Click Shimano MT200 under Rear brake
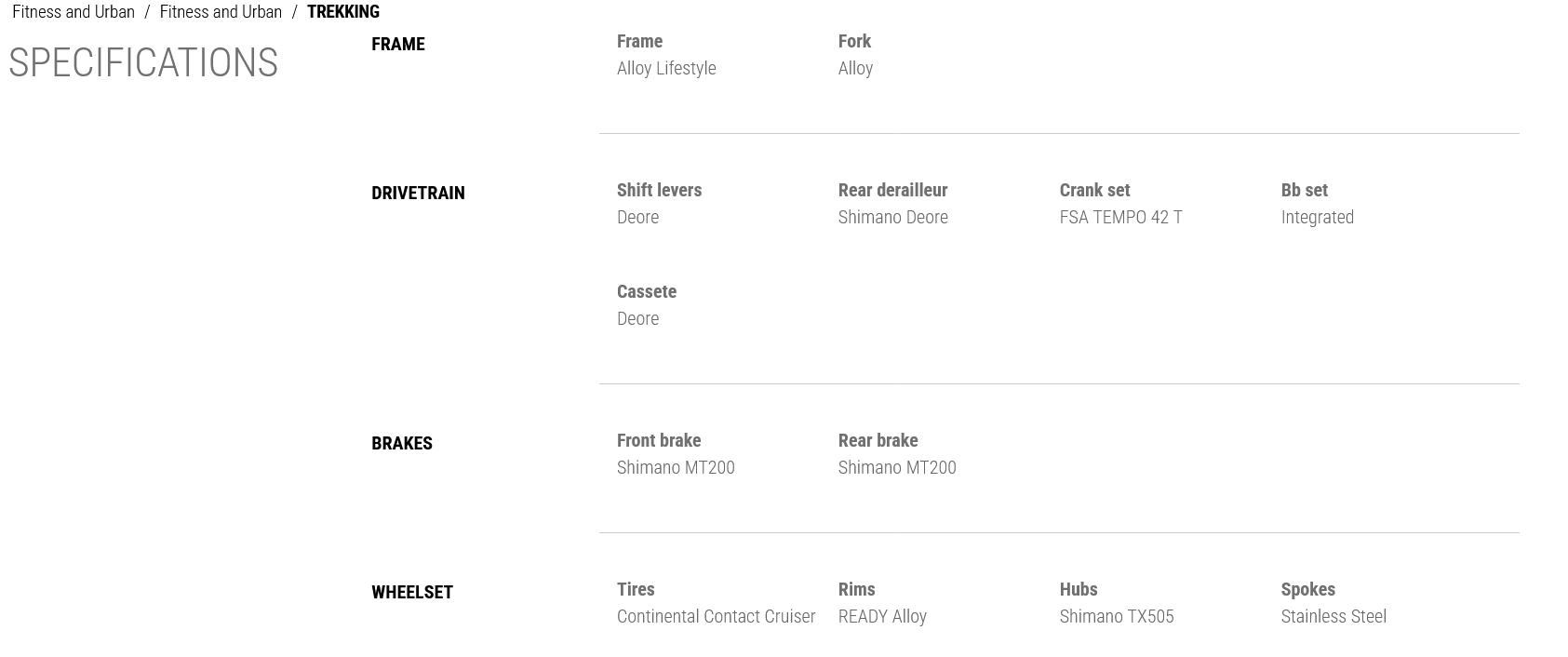The height and width of the screenshot is (657, 1568). pos(896,467)
